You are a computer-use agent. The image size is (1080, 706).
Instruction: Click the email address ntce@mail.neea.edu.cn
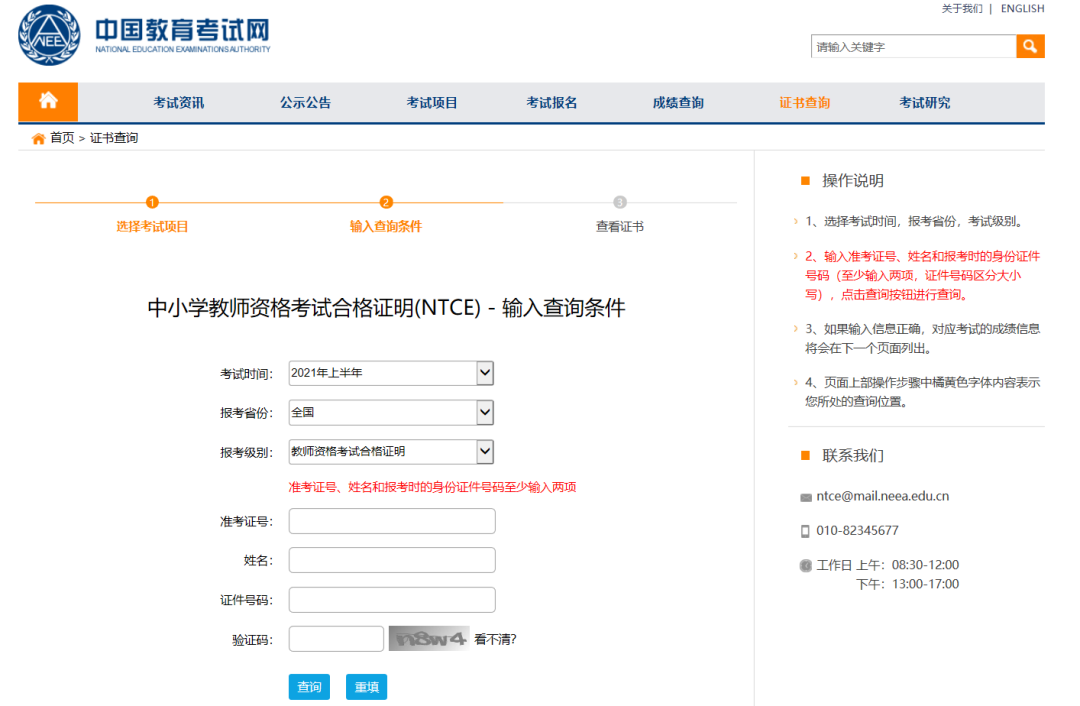tap(882, 496)
